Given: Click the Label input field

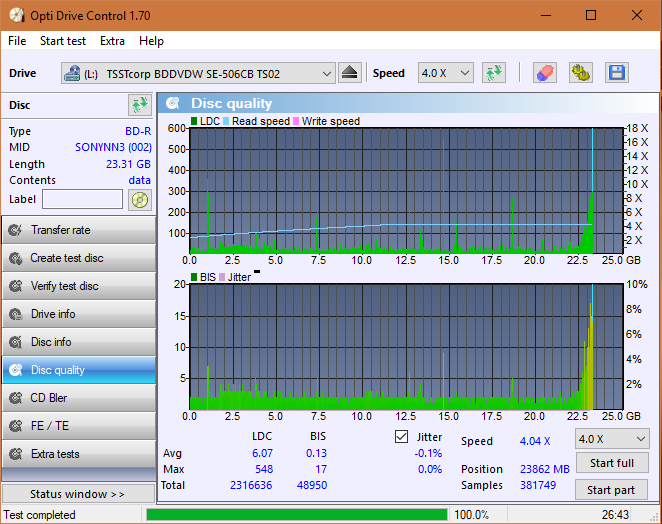Looking at the screenshot, I should [82, 199].
